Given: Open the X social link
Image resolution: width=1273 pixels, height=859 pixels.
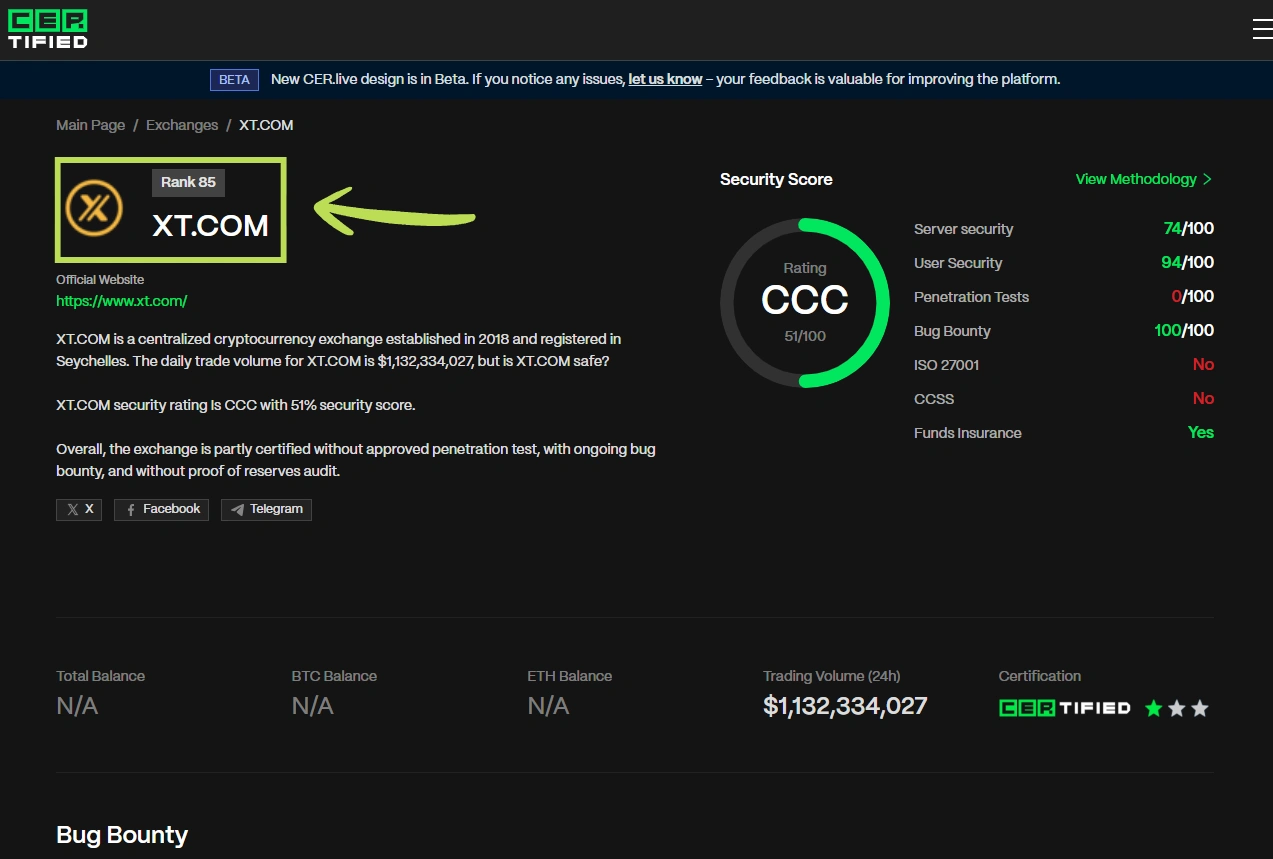Looking at the screenshot, I should point(79,509).
